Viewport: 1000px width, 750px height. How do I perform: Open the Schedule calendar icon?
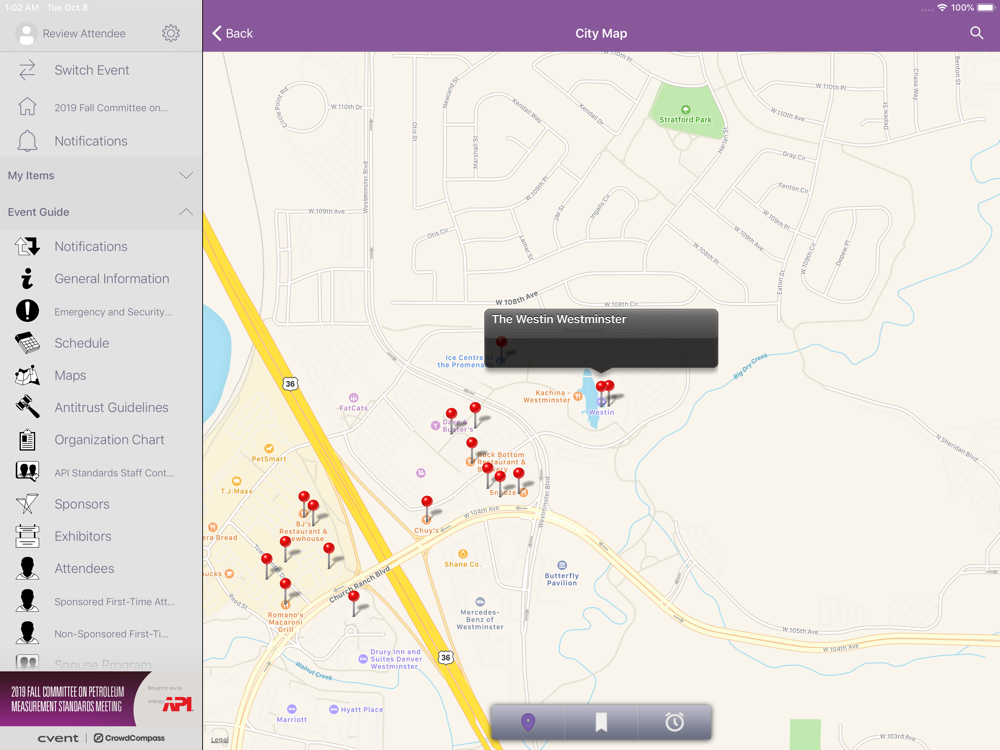(27, 343)
